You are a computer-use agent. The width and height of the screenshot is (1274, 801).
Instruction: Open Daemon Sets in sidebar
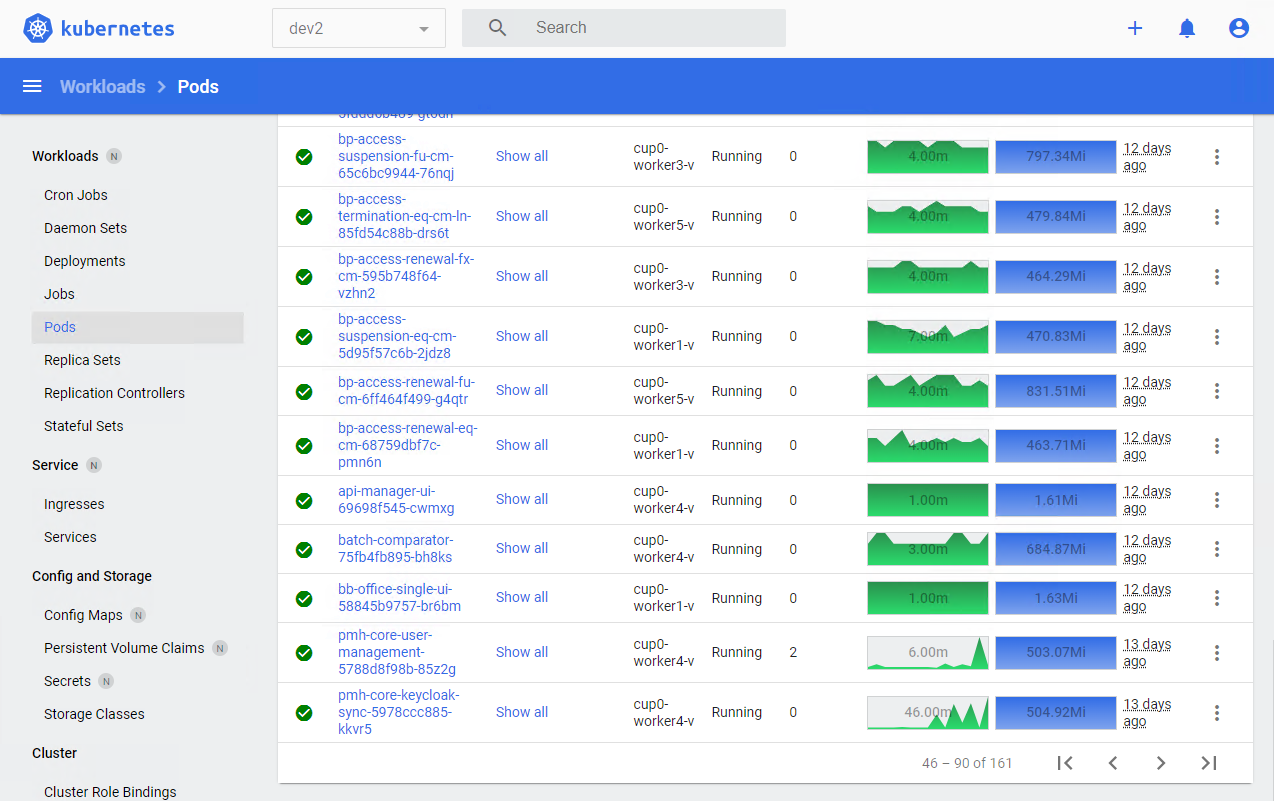86,228
